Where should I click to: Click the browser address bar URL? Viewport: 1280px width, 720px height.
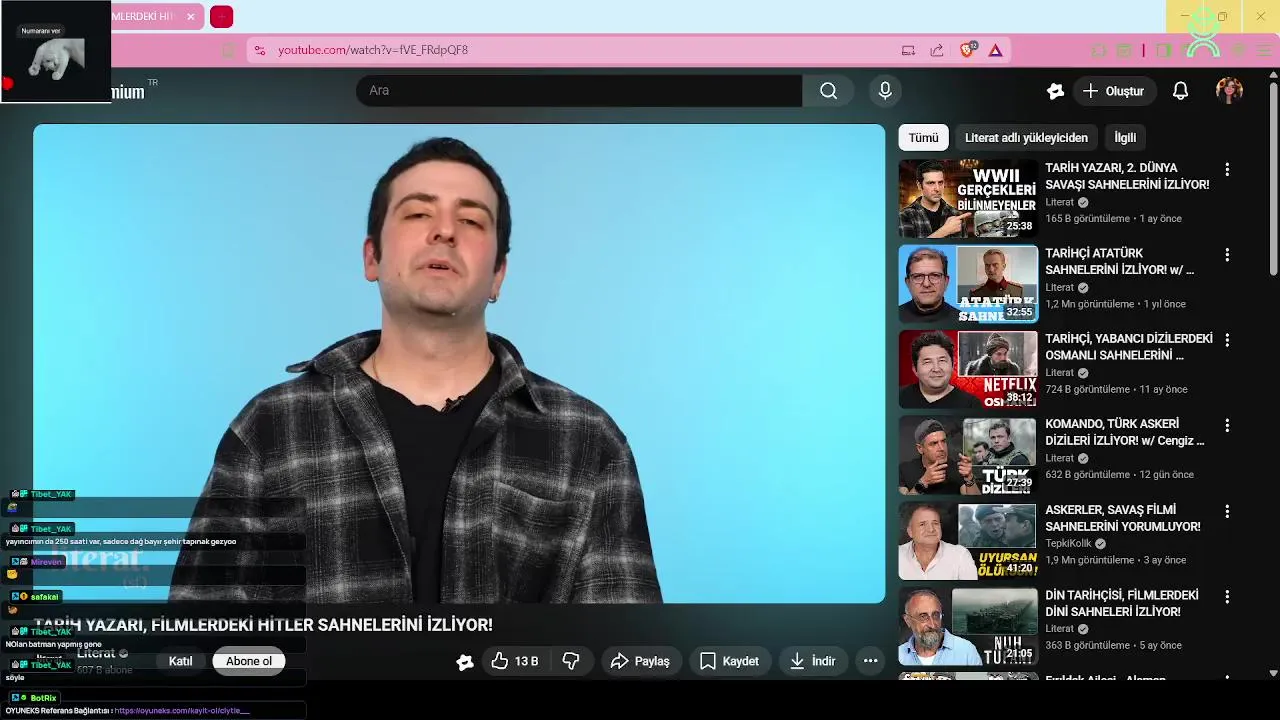click(373, 50)
